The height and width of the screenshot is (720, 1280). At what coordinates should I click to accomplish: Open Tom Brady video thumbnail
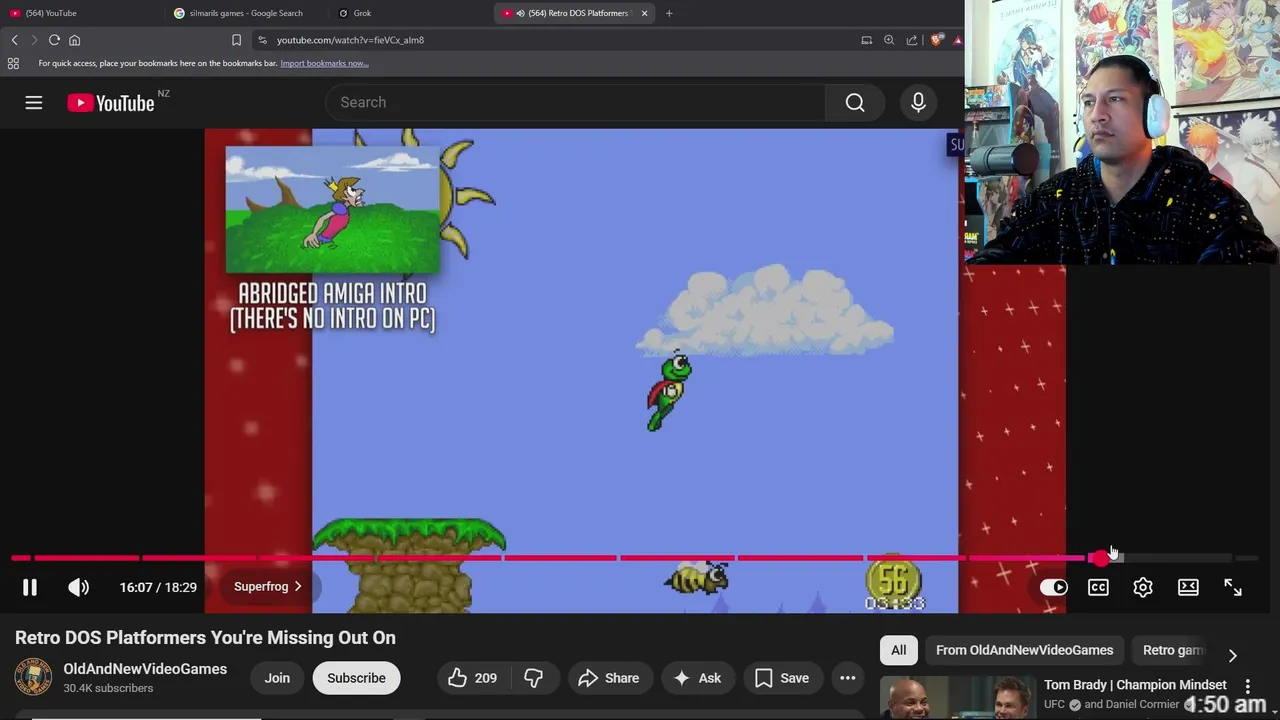(x=958, y=698)
